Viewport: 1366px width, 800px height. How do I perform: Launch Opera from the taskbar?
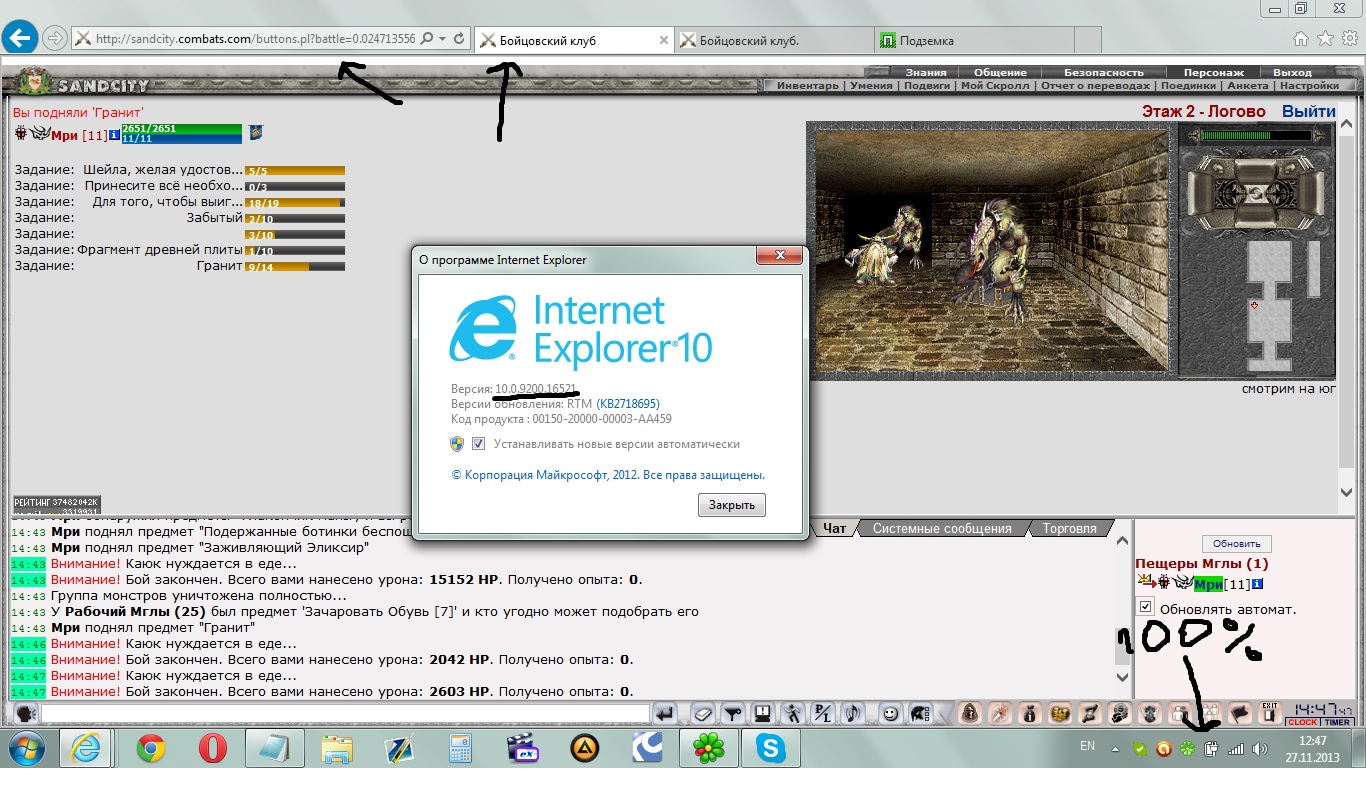click(212, 748)
